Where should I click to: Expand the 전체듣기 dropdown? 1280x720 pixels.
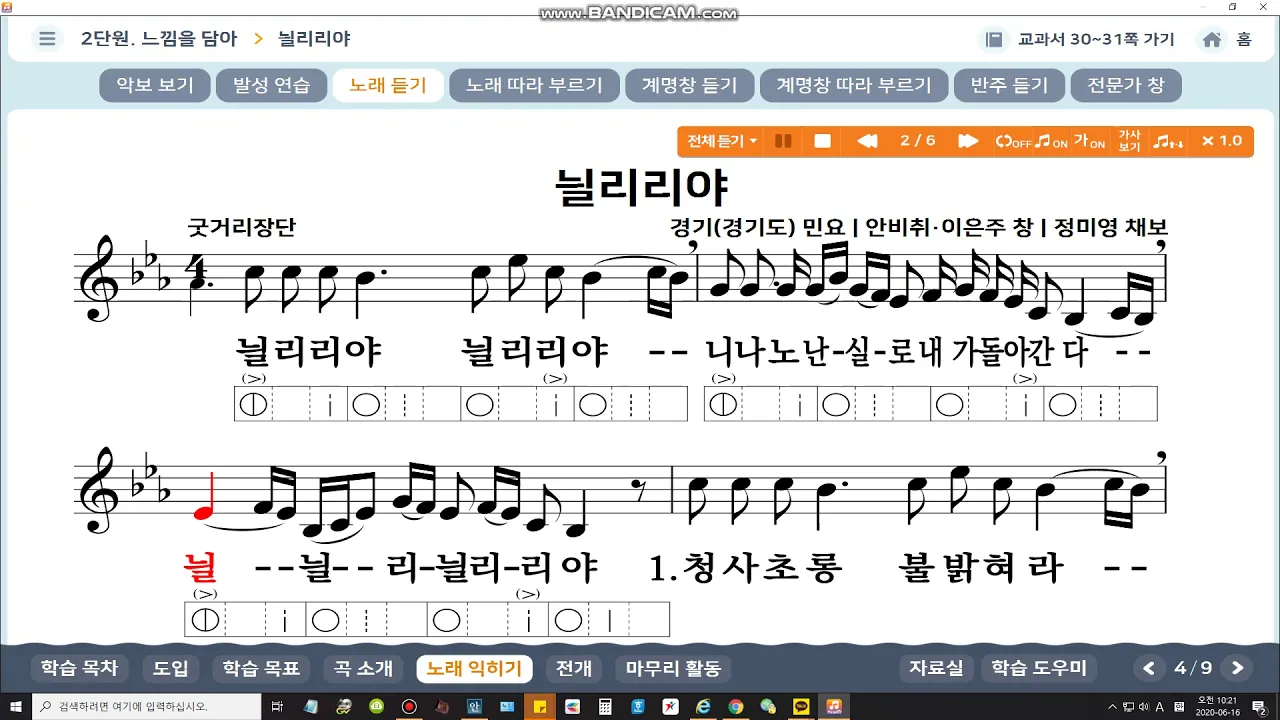click(722, 141)
